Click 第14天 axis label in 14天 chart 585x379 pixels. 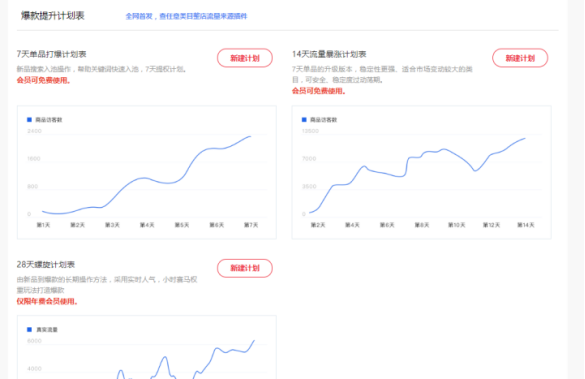coord(526,225)
